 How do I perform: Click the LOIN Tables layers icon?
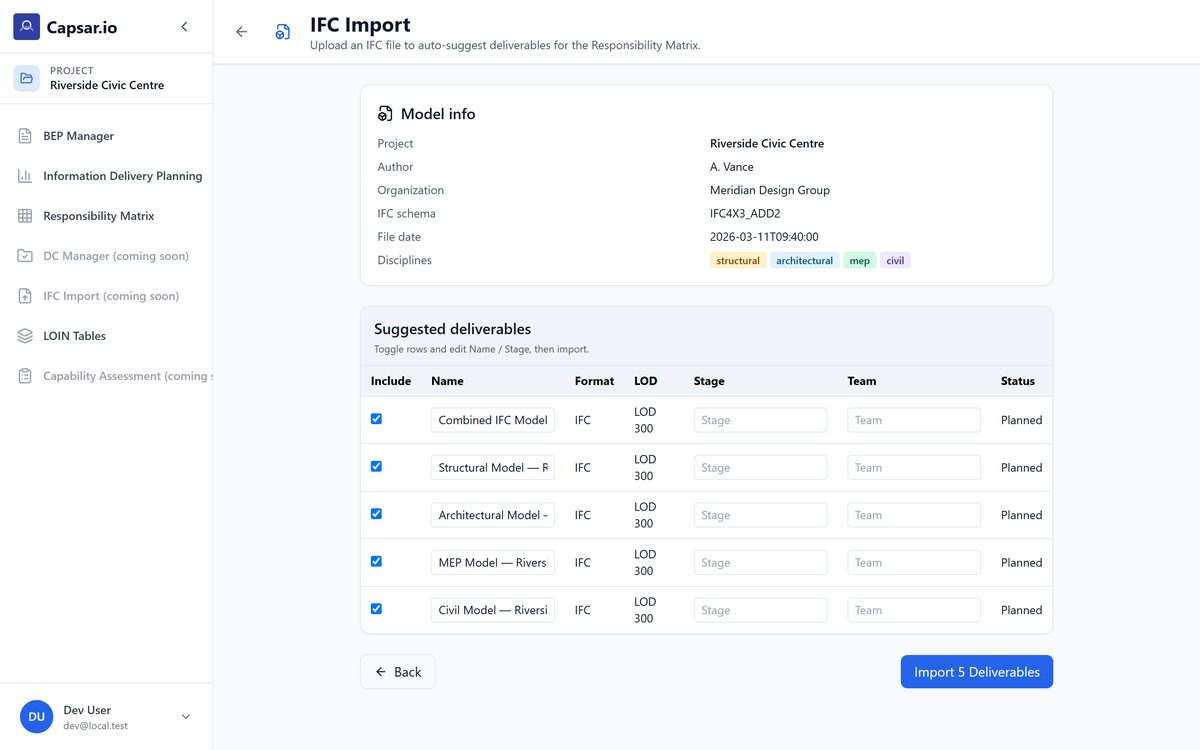pyautogui.click(x=25, y=336)
